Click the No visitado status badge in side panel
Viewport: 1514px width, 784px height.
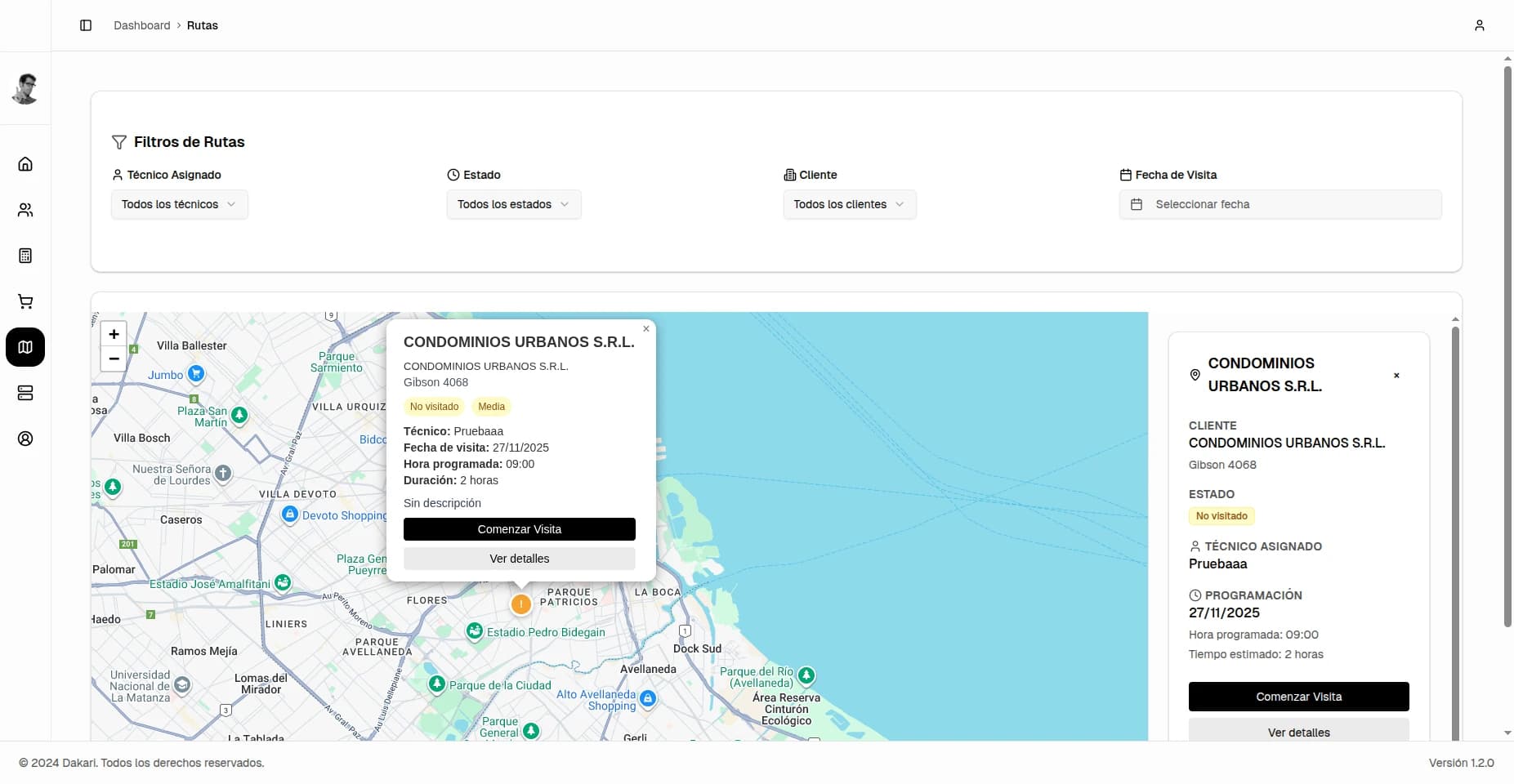point(1221,516)
